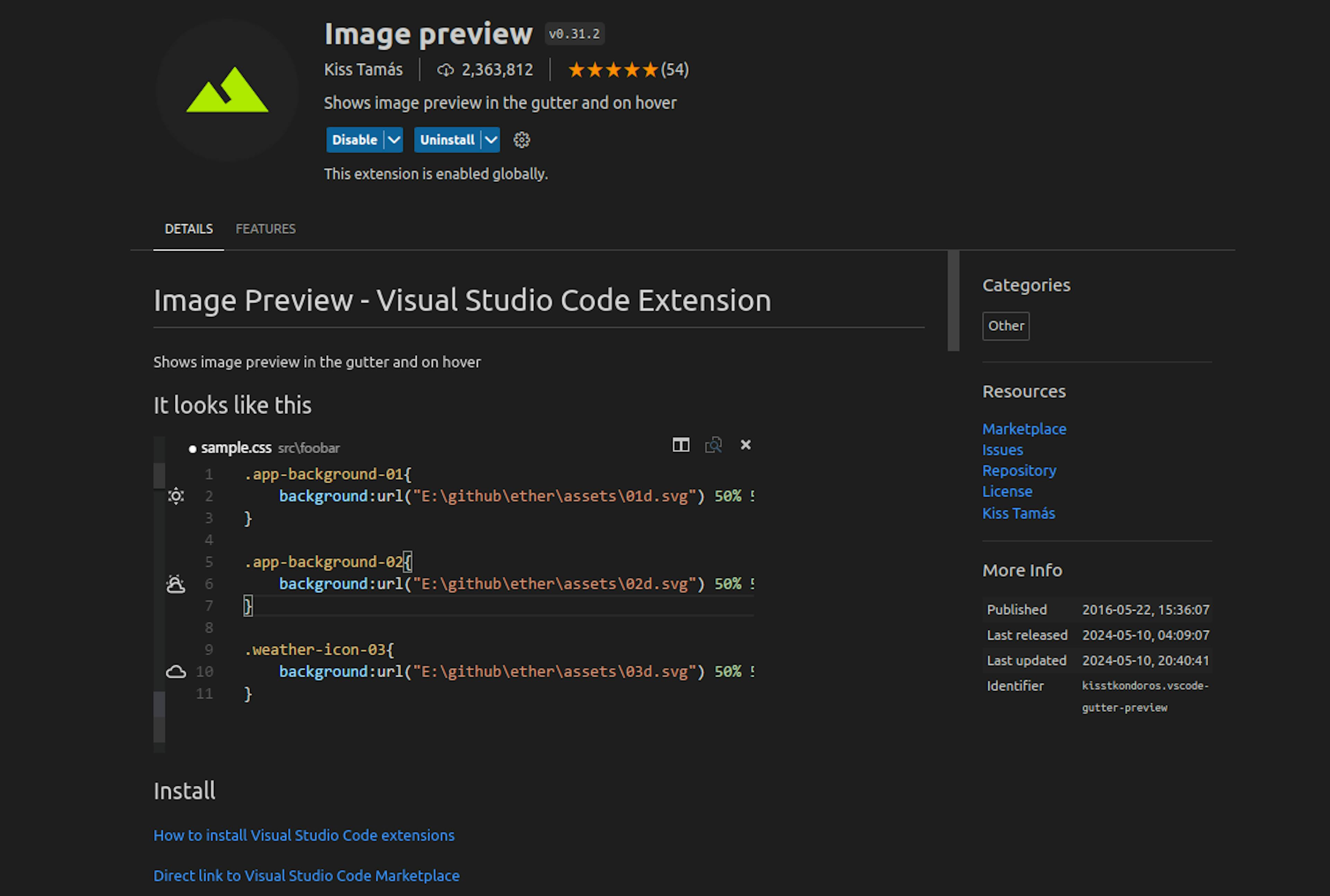Click the FEATURES tab
Screen dimensions: 1330x896
pos(265,228)
